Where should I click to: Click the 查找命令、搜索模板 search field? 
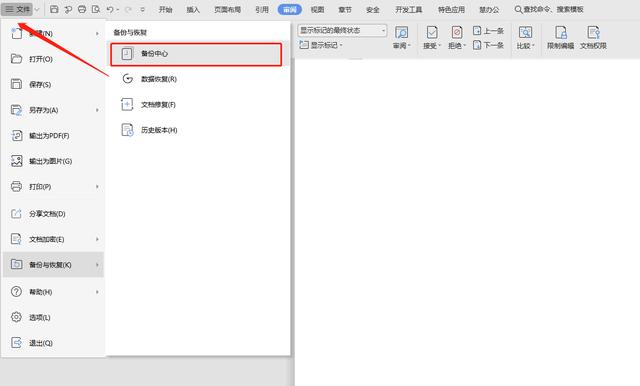tap(549, 9)
